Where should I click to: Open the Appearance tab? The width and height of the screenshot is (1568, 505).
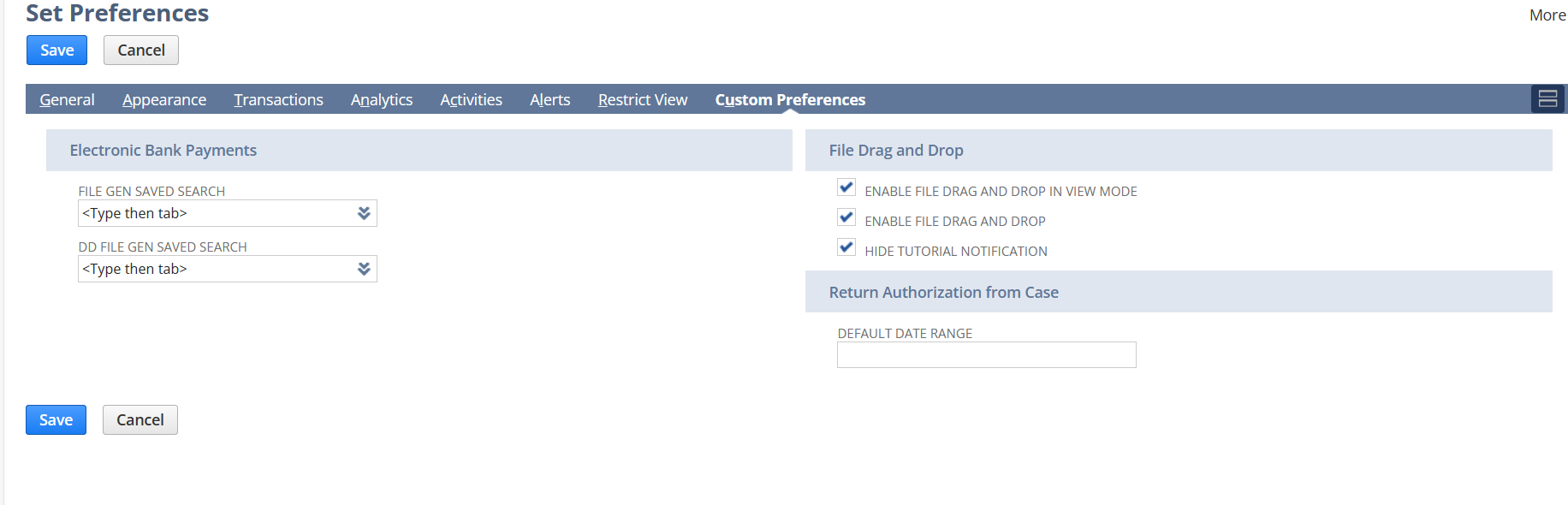(x=164, y=100)
